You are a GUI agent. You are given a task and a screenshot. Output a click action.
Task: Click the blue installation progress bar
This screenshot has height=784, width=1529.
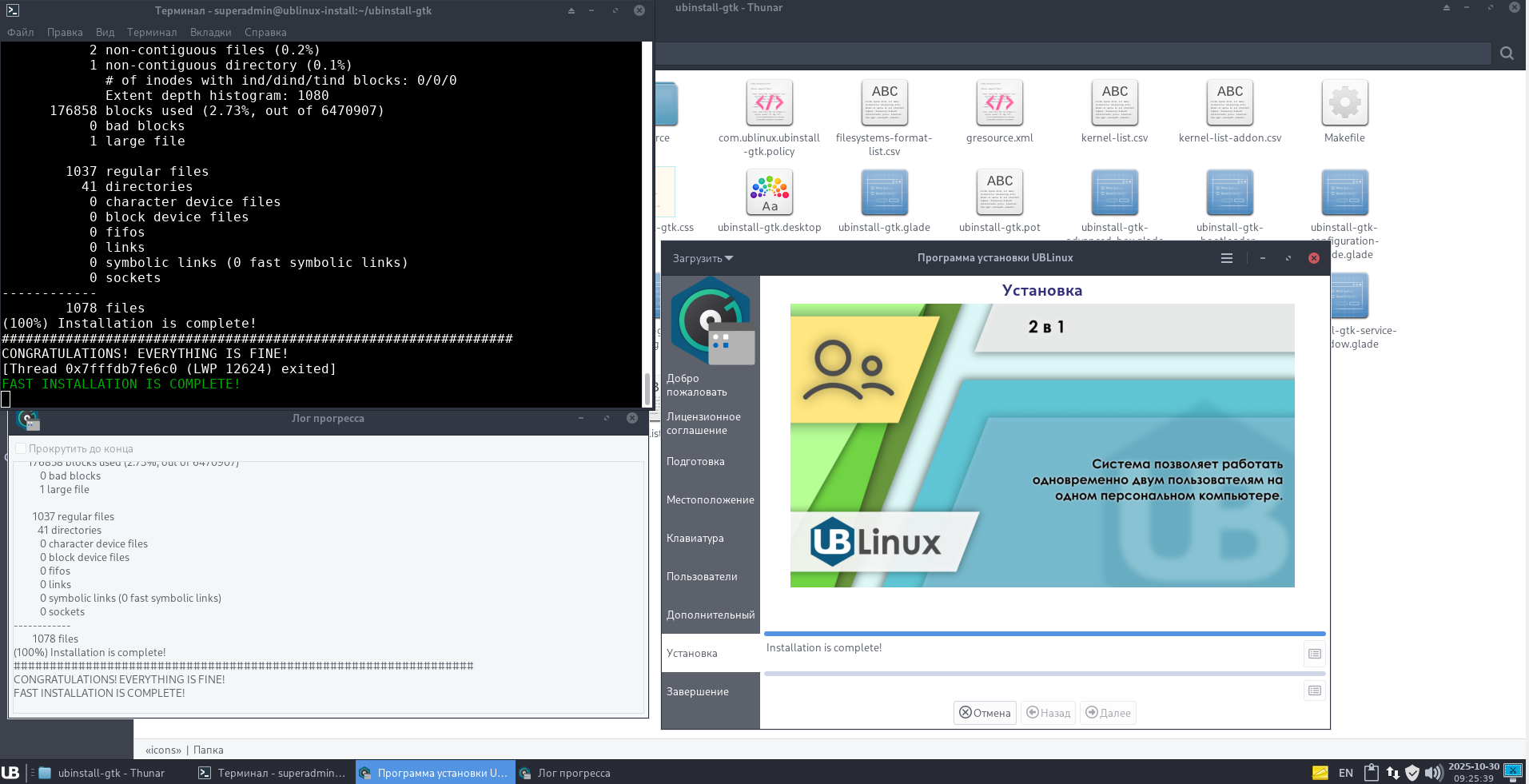pos(1044,634)
